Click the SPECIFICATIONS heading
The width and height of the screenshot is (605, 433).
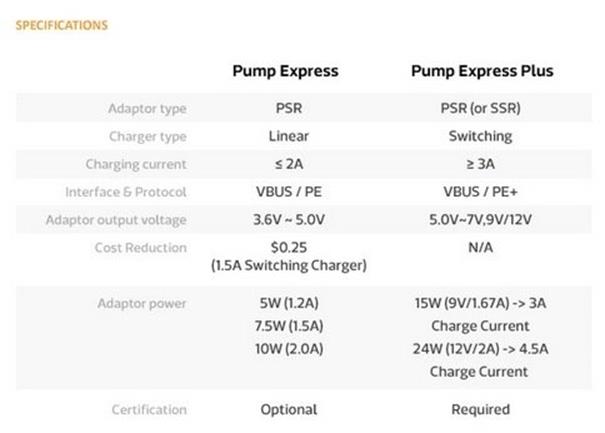61,25
